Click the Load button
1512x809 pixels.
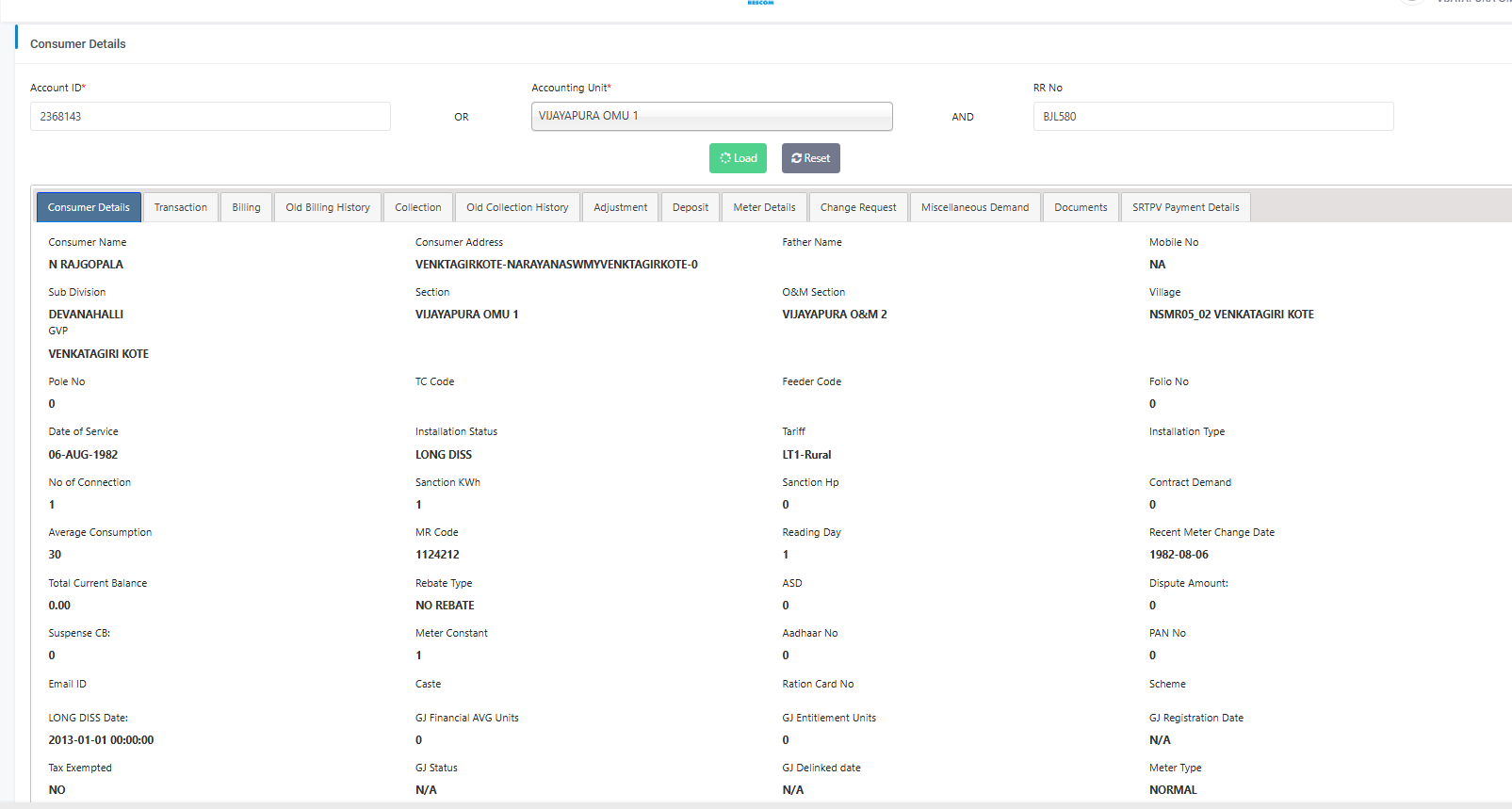point(738,158)
